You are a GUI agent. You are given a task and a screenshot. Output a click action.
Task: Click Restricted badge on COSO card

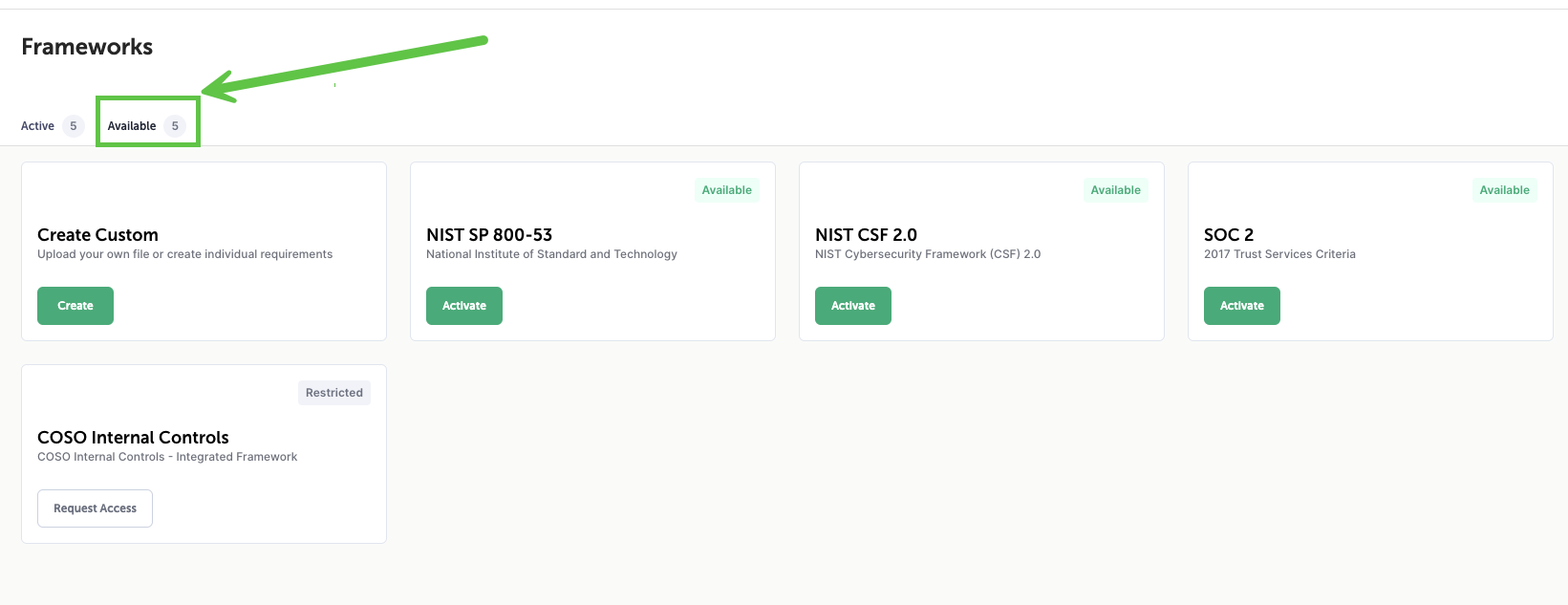tap(334, 393)
